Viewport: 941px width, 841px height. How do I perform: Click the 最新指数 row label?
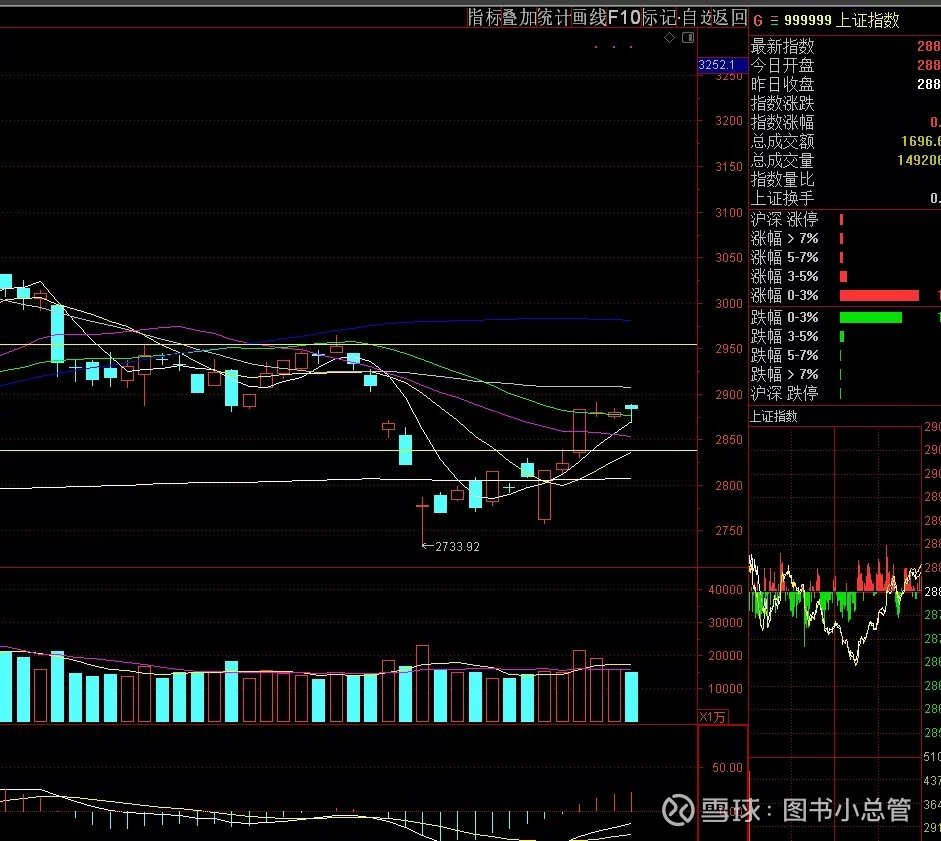(x=783, y=46)
